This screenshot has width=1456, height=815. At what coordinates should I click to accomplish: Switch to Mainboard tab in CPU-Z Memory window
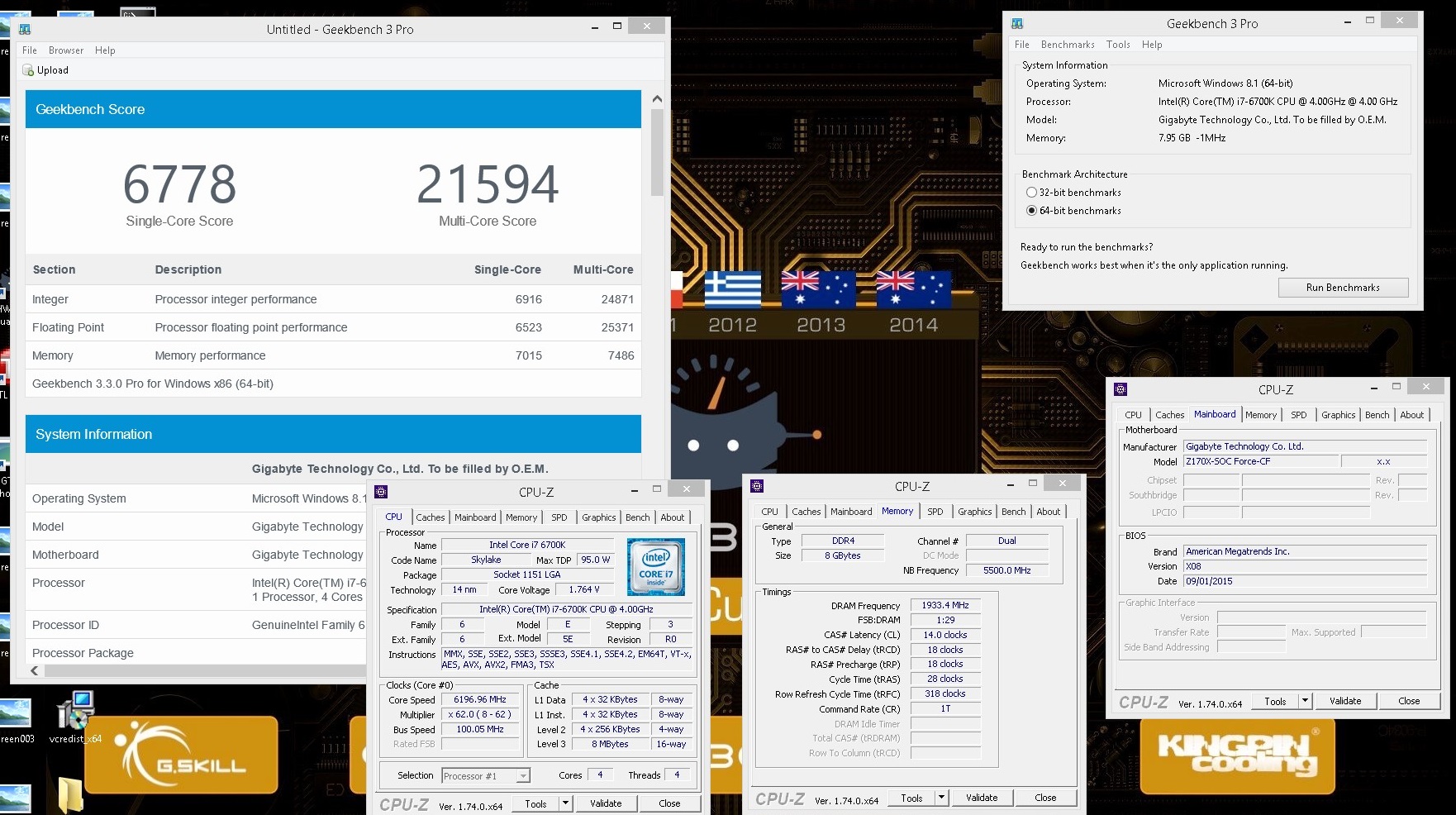tap(851, 512)
